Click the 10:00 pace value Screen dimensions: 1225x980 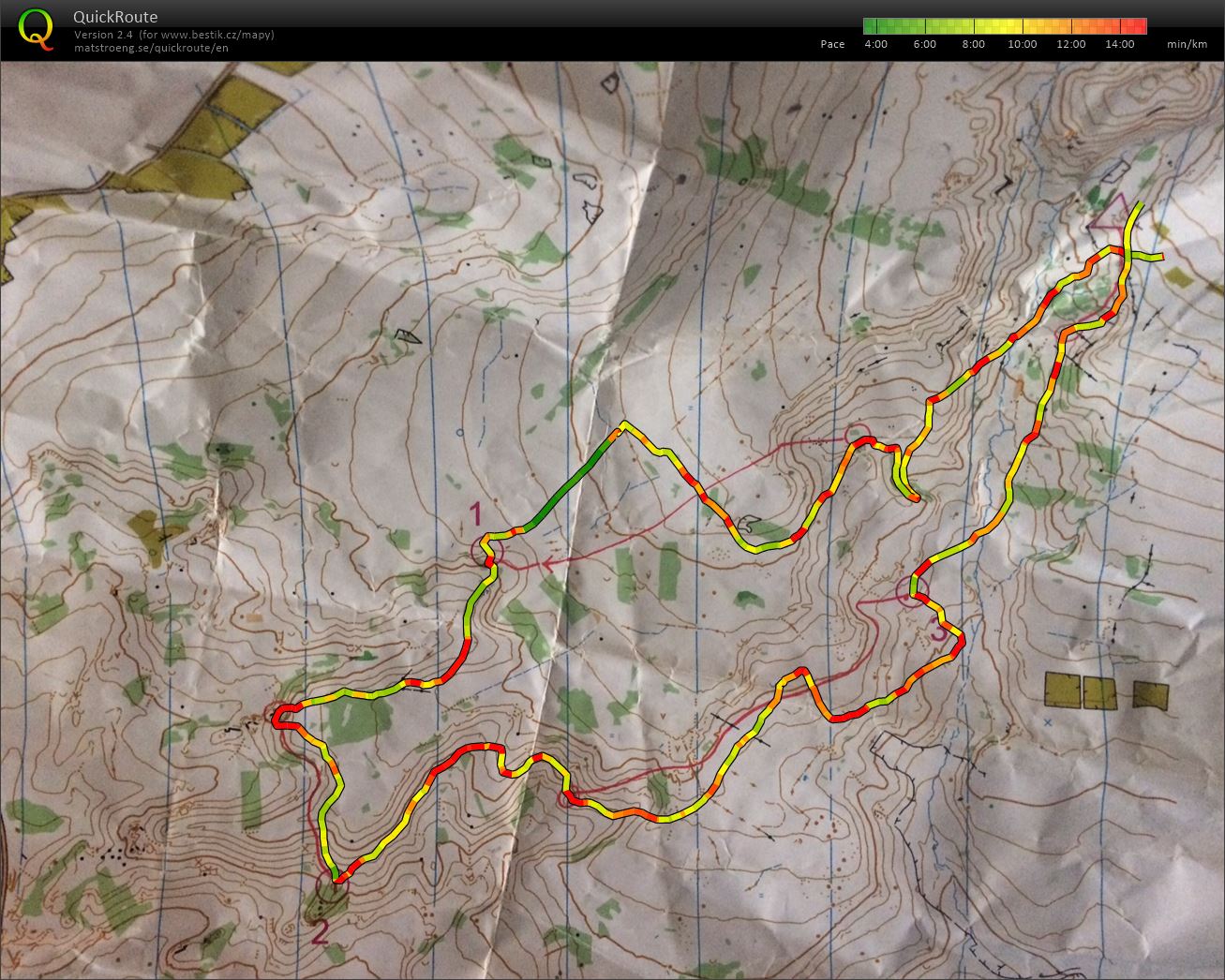1022,44
